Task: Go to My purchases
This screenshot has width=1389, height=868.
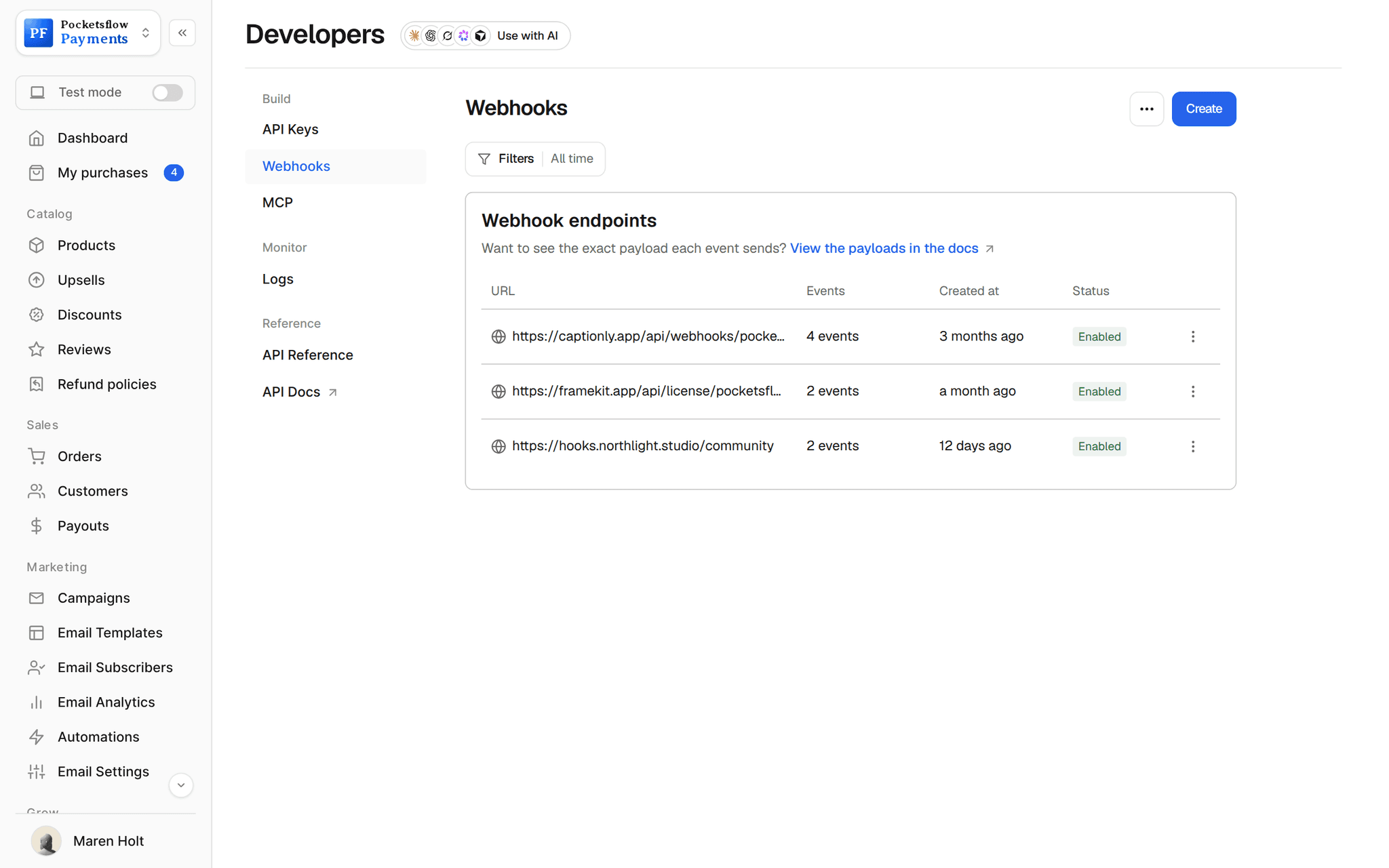Action: (x=102, y=173)
